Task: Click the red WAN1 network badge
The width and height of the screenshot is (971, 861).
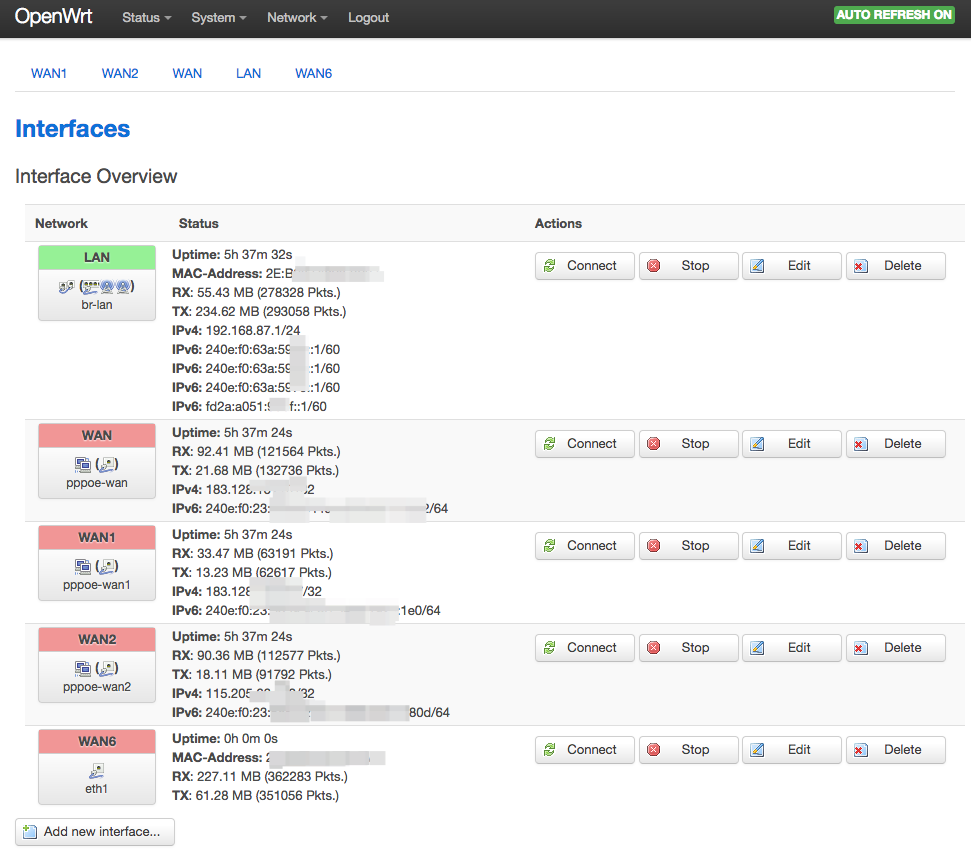Action: [97, 537]
